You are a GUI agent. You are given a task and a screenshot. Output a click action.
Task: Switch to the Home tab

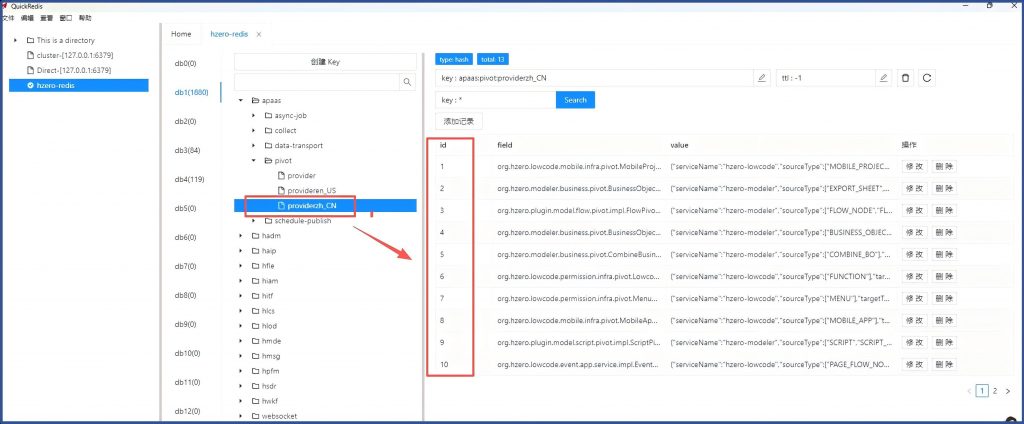pos(181,34)
